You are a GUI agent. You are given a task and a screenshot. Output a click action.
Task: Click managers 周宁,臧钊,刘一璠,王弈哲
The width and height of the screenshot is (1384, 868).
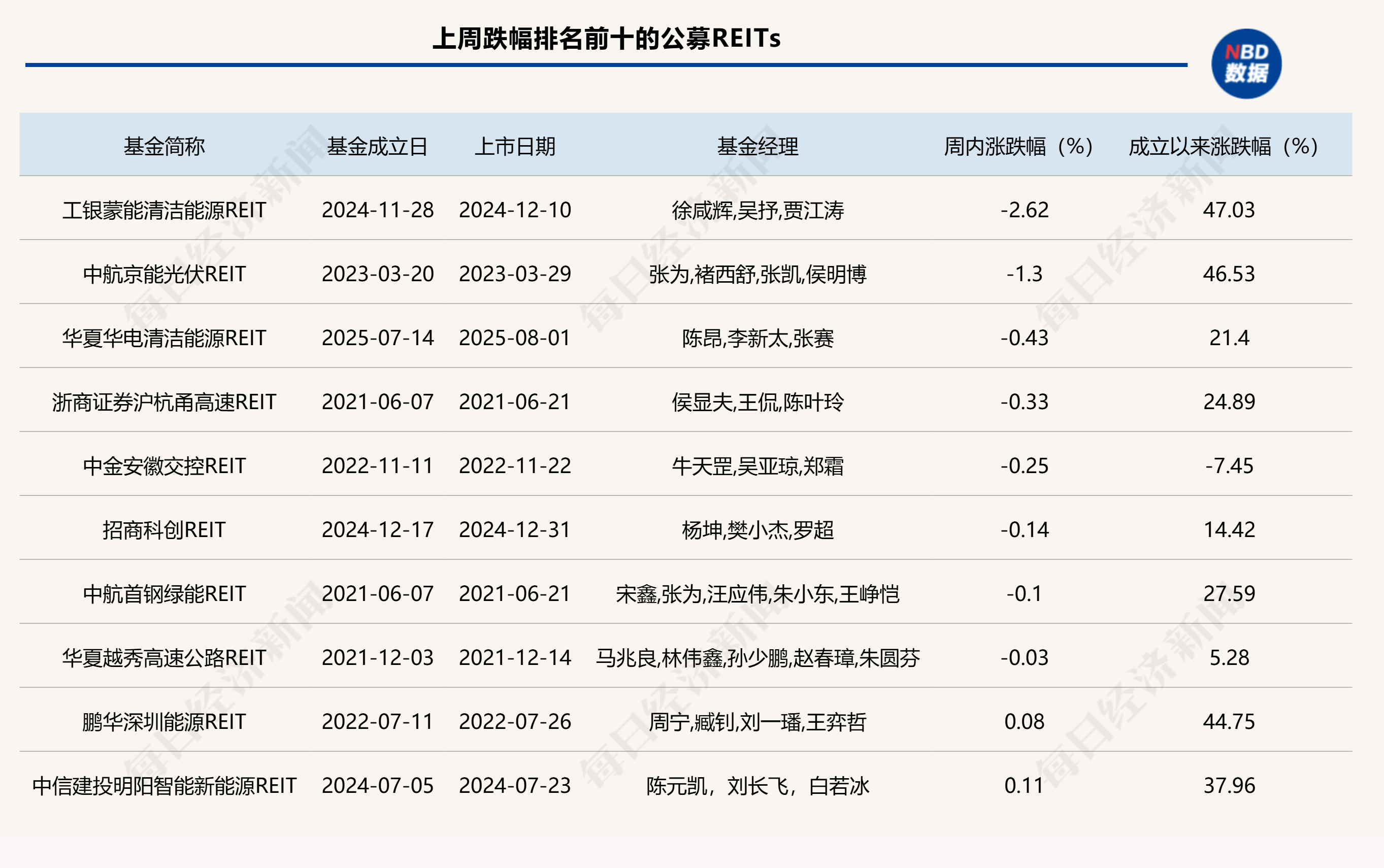(x=757, y=722)
